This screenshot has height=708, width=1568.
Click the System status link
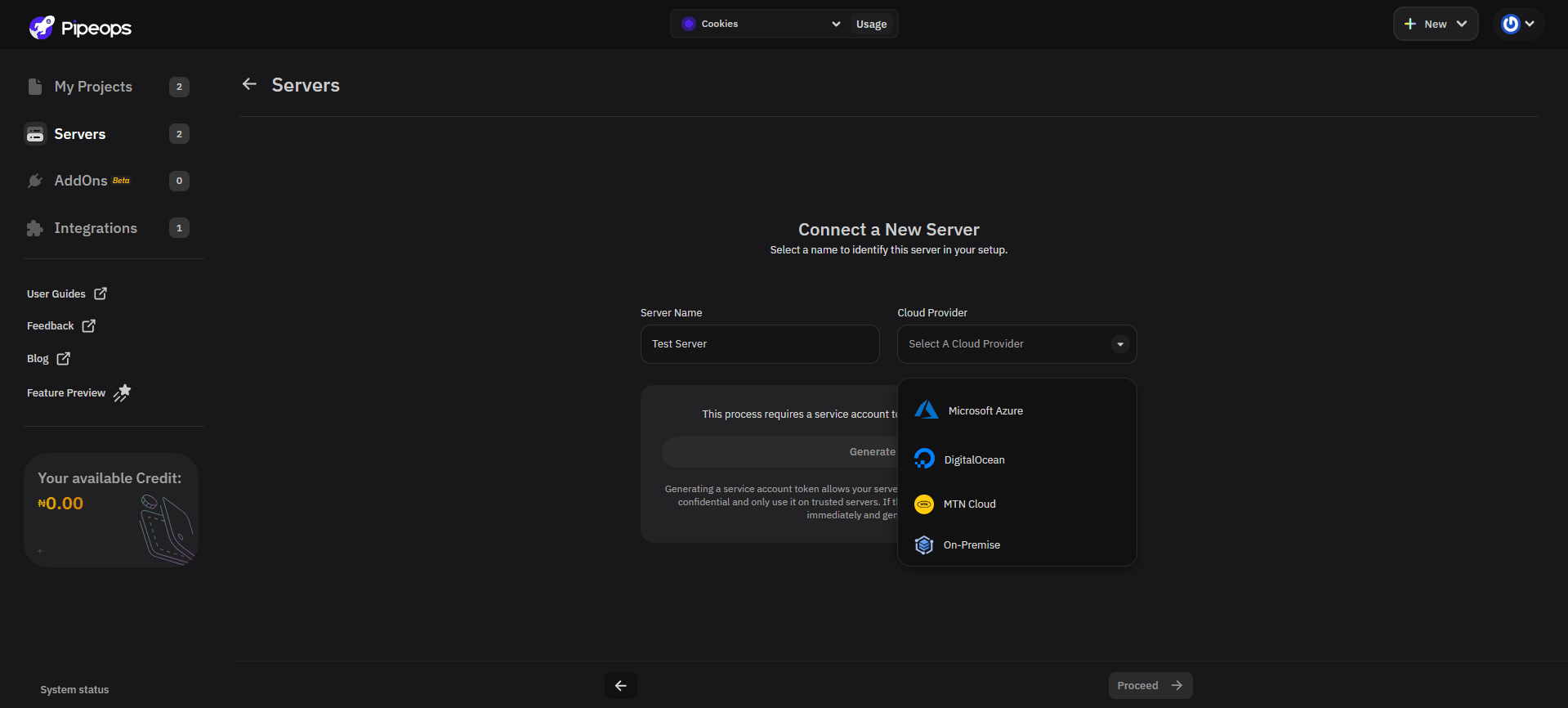74,690
